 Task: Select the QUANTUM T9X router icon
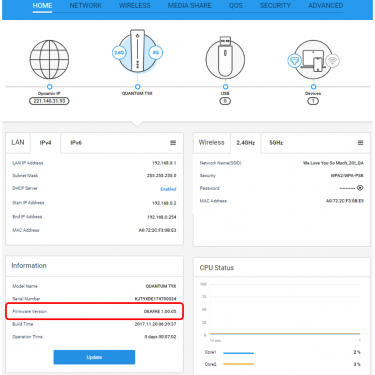[137, 51]
